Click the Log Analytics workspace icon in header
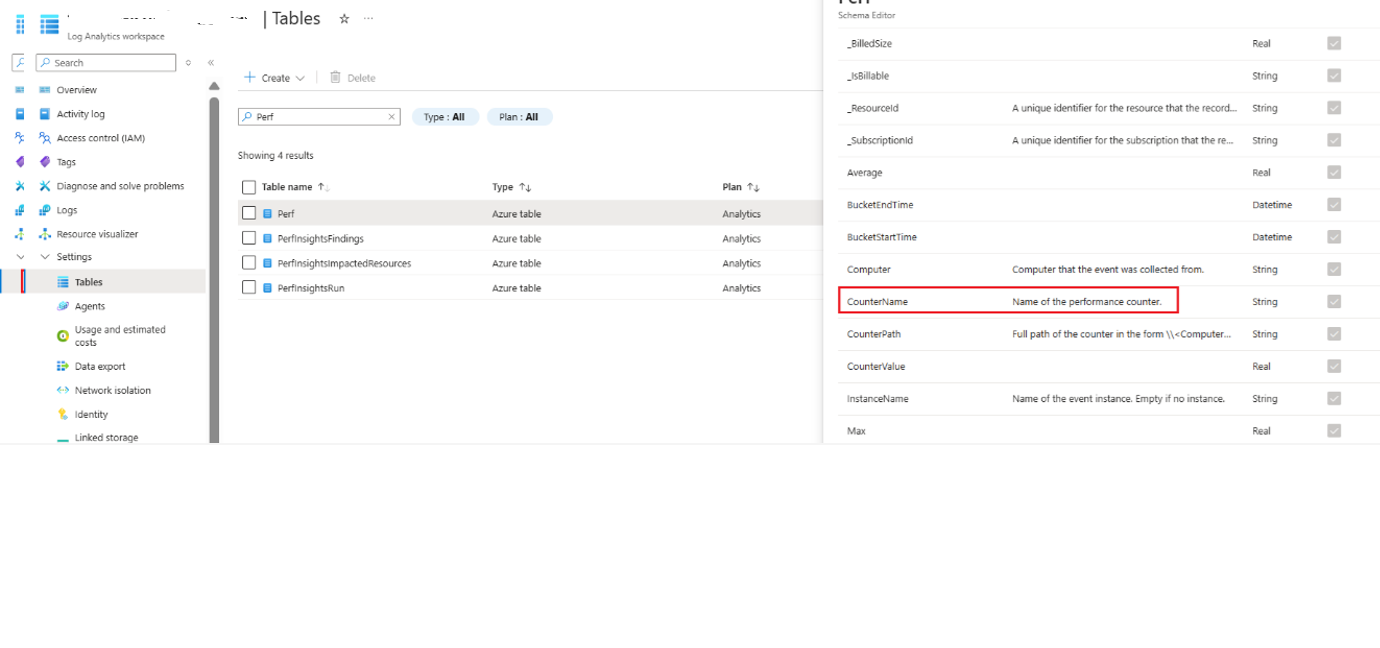The width and height of the screenshot is (1380, 648). pos(49,24)
